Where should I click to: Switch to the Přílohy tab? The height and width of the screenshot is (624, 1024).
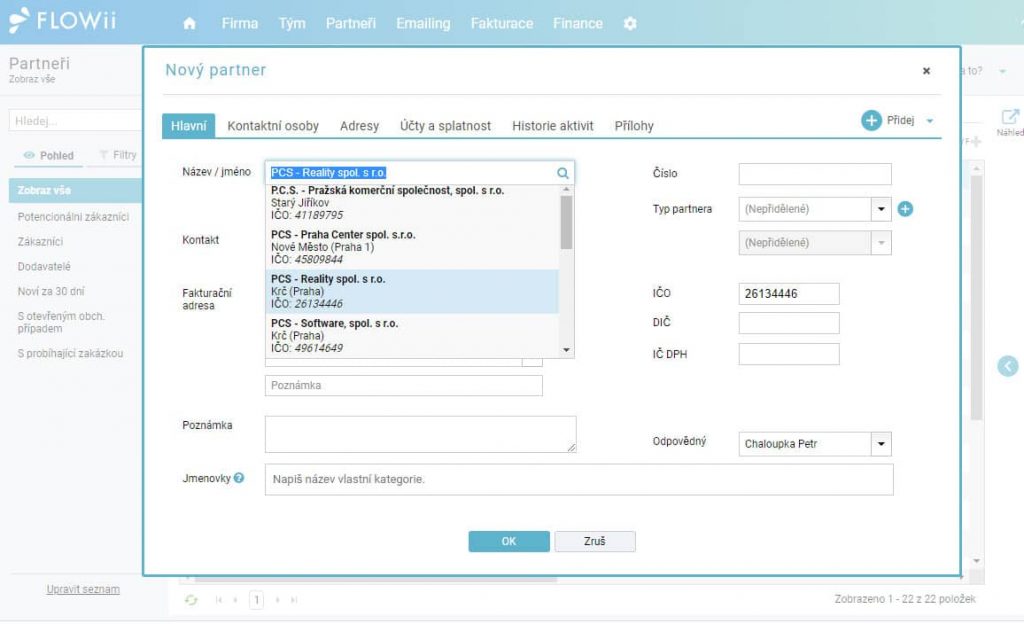point(634,126)
